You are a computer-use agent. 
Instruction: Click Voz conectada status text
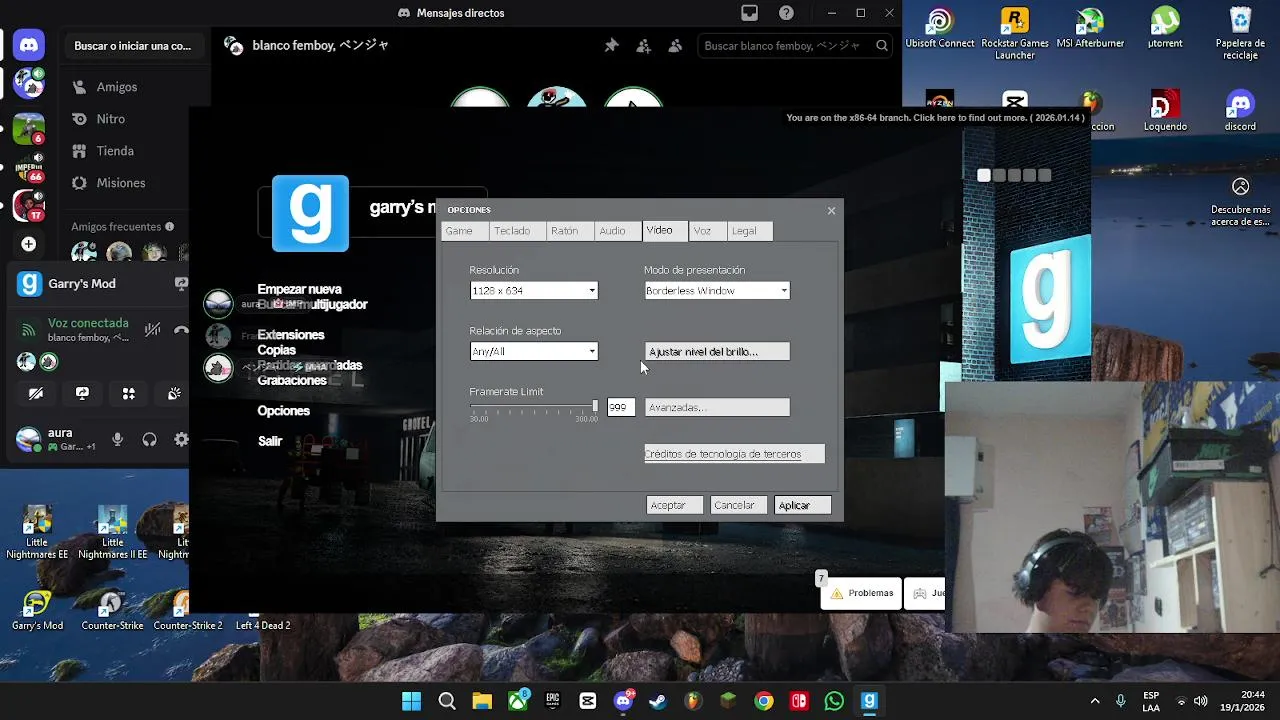click(88, 323)
